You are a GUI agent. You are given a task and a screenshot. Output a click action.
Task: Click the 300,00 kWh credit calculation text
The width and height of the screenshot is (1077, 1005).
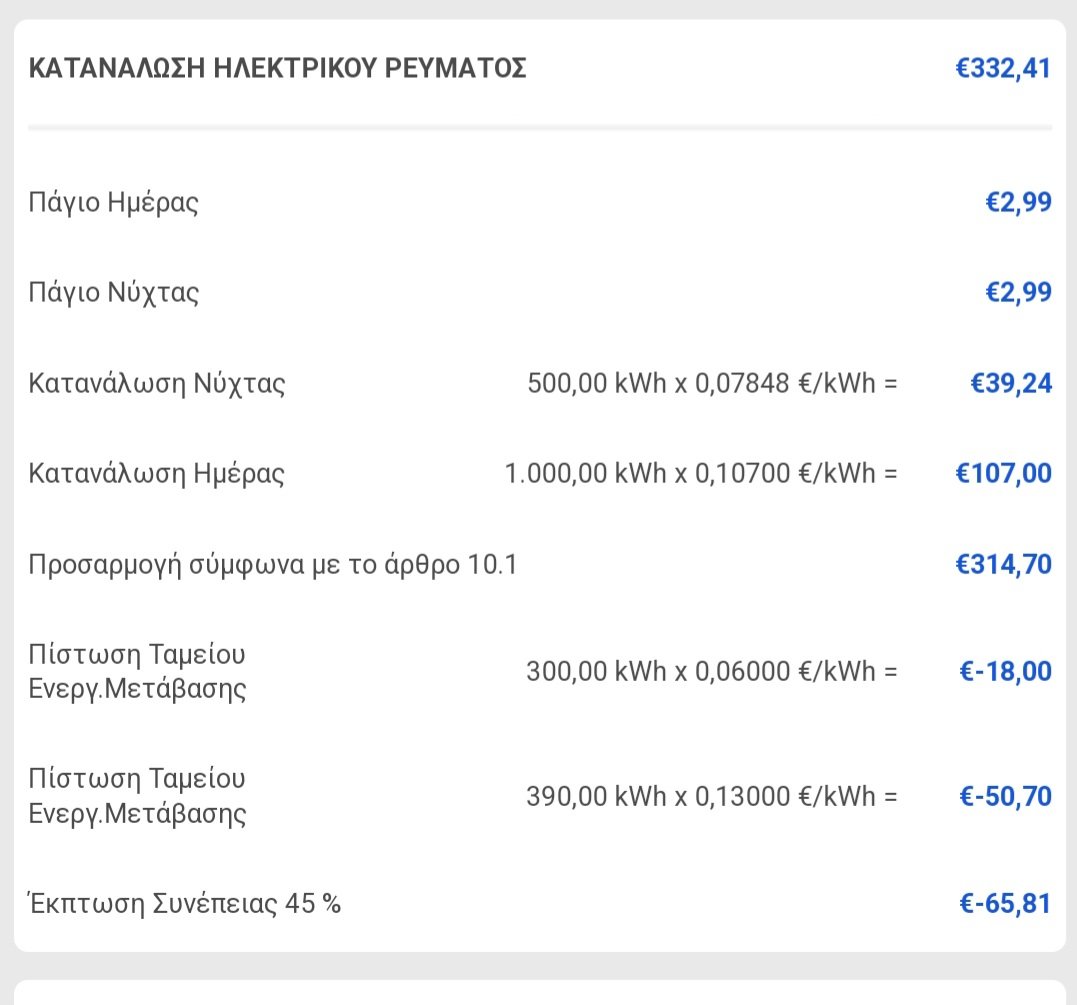(712, 671)
